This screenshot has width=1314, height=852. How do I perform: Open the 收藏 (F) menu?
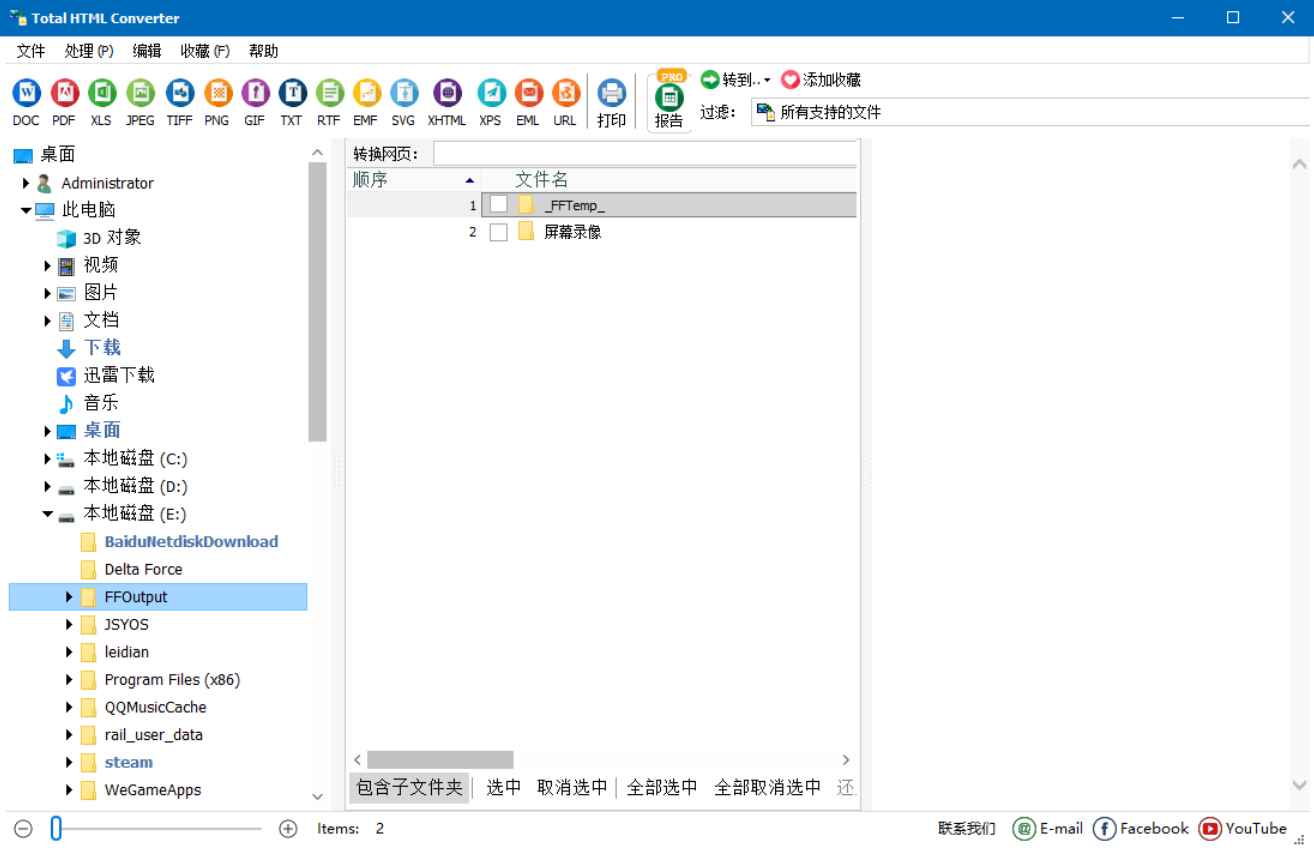[203, 50]
